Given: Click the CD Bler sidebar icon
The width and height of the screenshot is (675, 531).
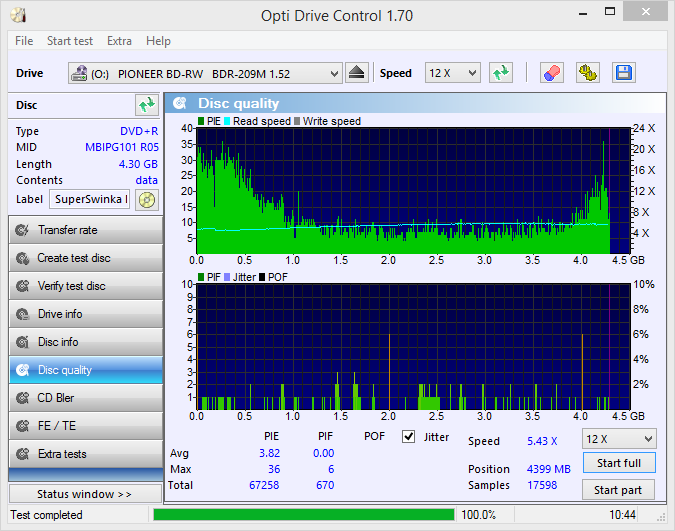Looking at the screenshot, I should [22, 398].
